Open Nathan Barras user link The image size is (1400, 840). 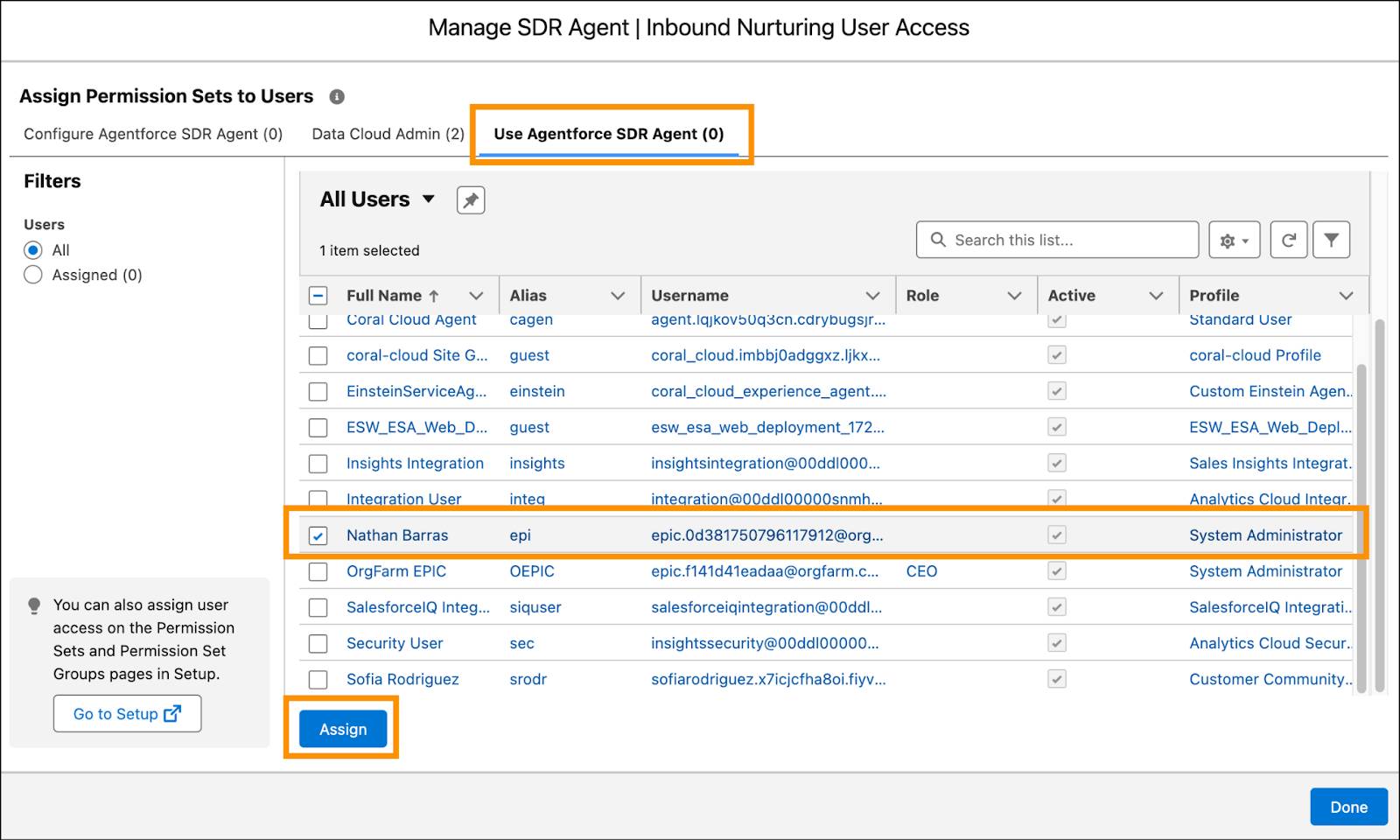click(397, 535)
